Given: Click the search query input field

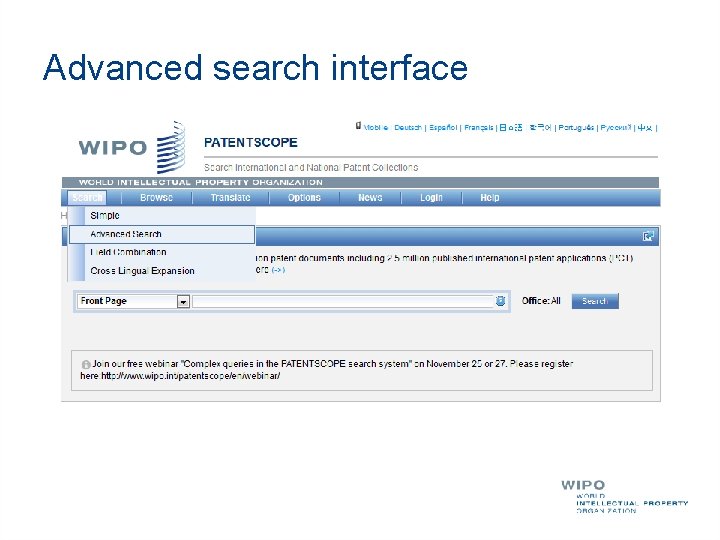Looking at the screenshot, I should 343,301.
